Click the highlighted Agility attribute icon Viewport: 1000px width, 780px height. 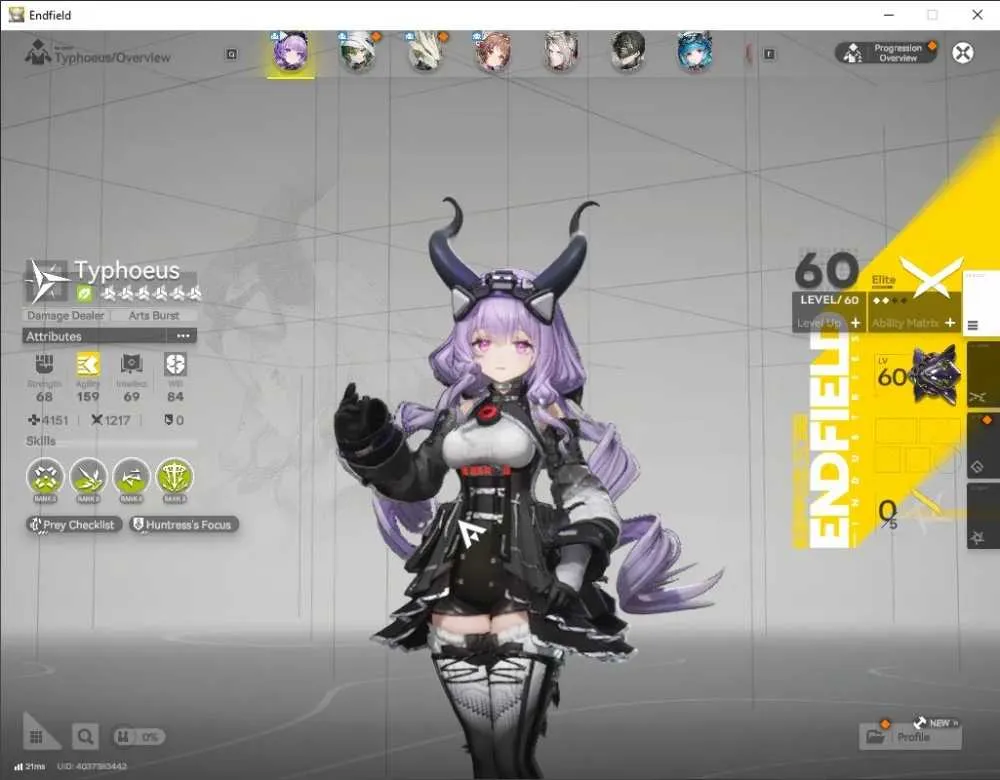pyautogui.click(x=88, y=364)
